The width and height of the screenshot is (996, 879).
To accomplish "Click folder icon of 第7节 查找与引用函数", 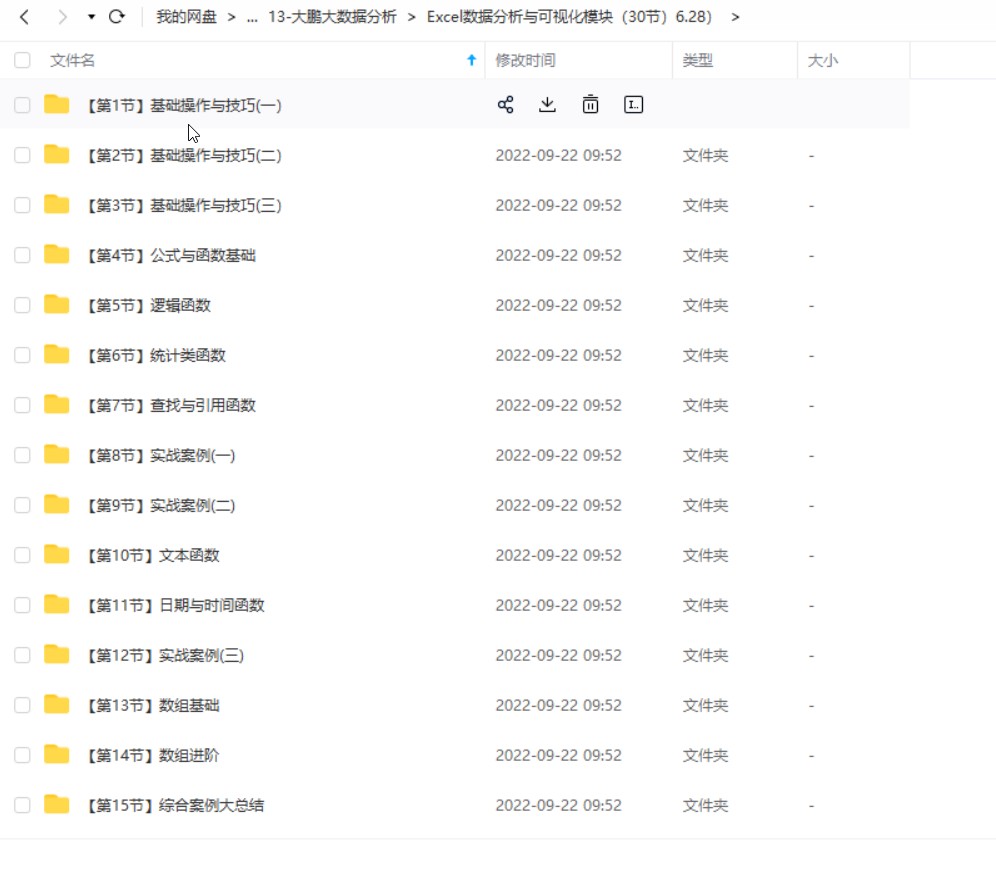I will (57, 404).
